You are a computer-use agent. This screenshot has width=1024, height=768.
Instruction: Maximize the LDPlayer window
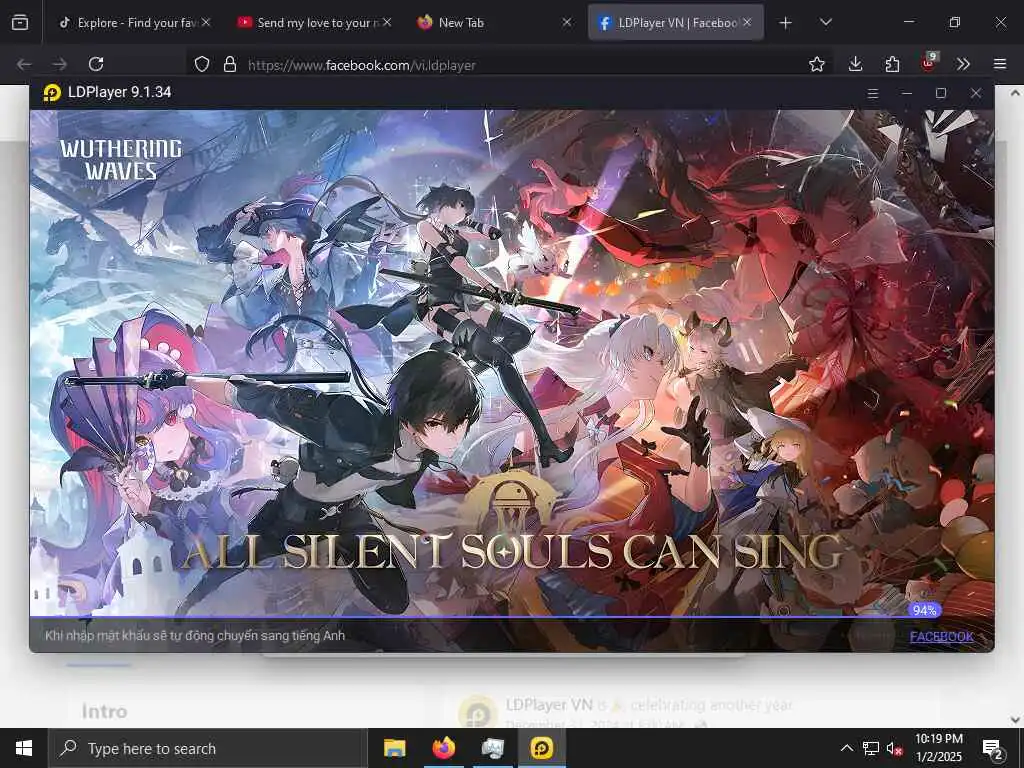(941, 93)
